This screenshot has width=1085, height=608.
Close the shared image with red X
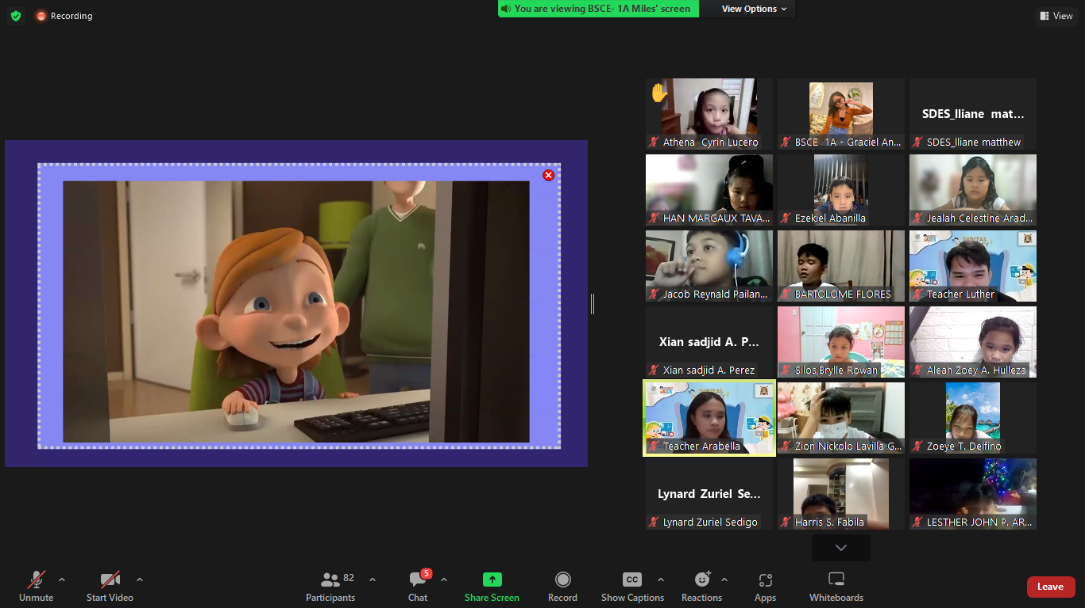(549, 175)
